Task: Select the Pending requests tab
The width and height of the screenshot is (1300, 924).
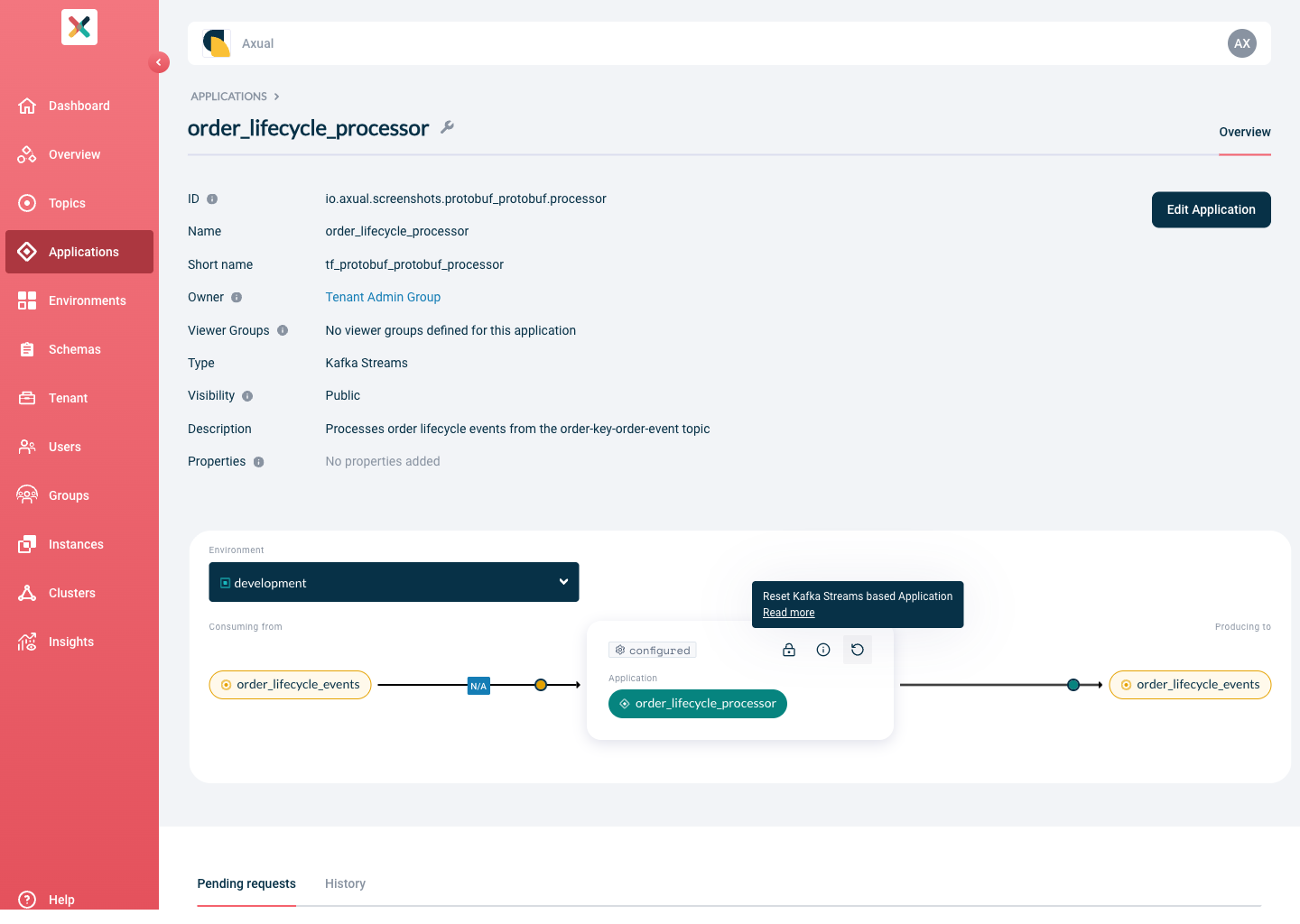Action: [246, 884]
